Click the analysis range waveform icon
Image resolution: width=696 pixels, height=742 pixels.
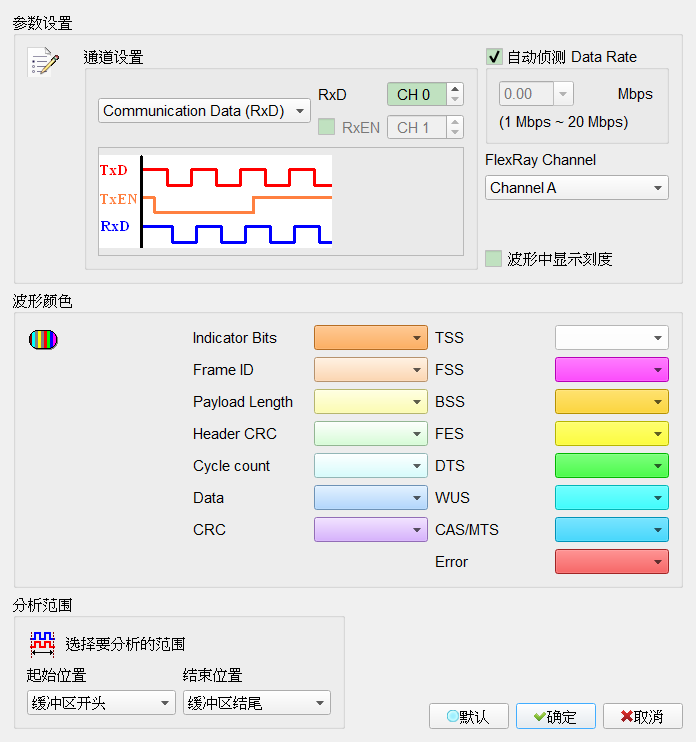pos(43,644)
